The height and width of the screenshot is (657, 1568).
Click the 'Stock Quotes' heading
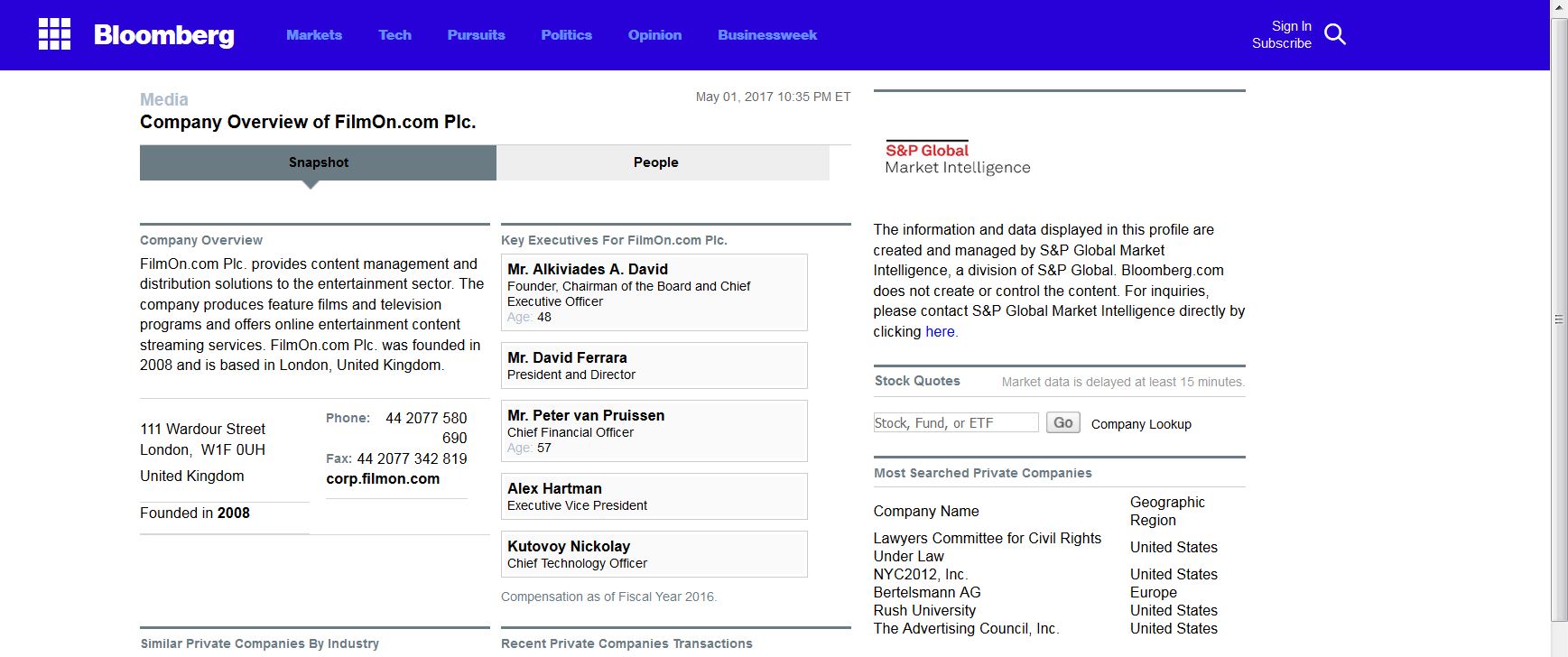tap(917, 381)
